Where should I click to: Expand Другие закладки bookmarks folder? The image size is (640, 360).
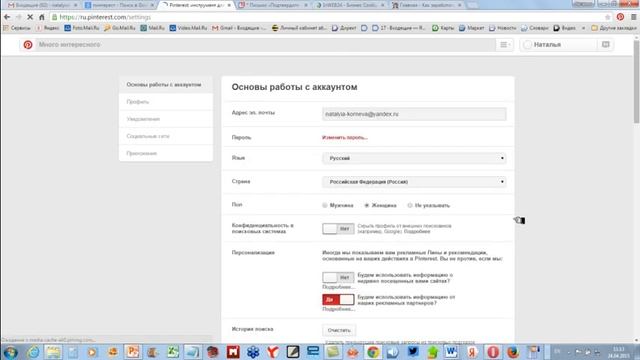(x=613, y=28)
